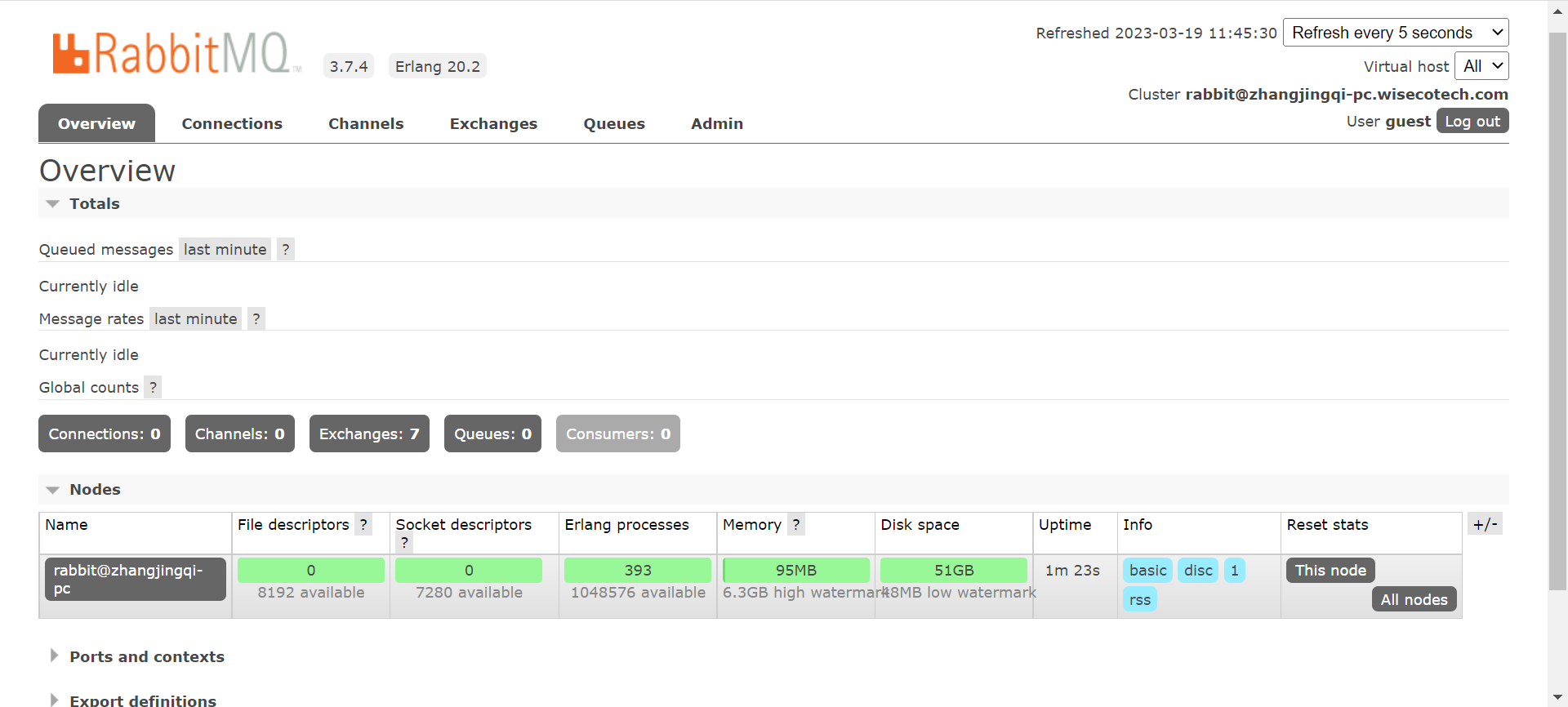Reset stats for This node
Viewport: 1568px width, 707px height.
1330,570
